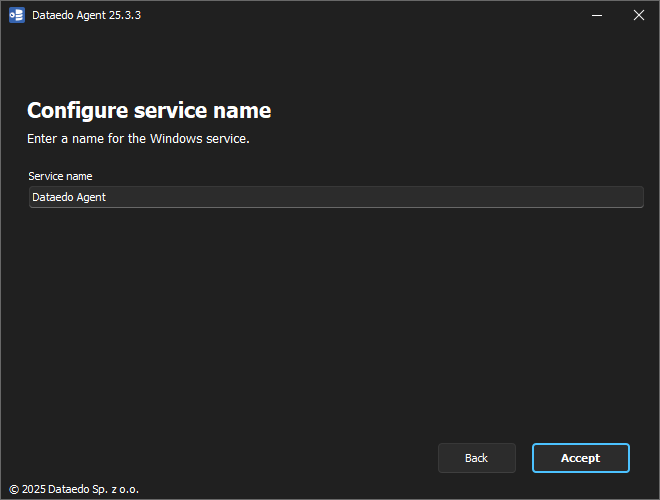Click the Accept button
This screenshot has width=660, height=500.
[x=580, y=458]
